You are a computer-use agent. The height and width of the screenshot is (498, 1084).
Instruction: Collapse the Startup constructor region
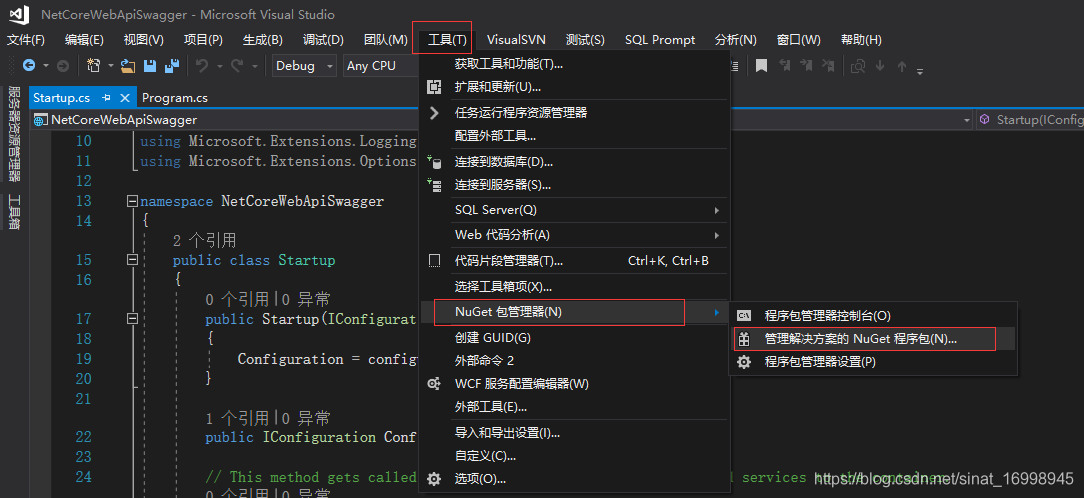132,319
